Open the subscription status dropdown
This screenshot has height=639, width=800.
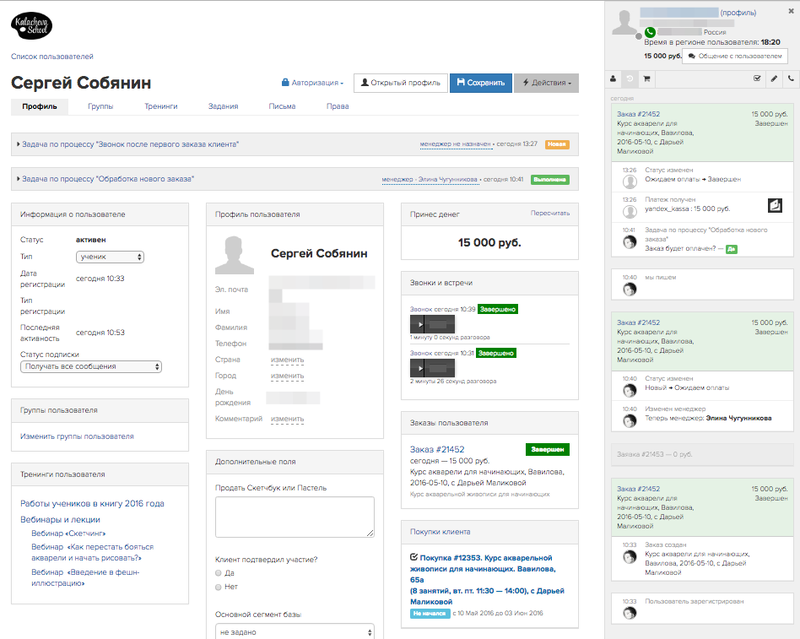coord(91,366)
